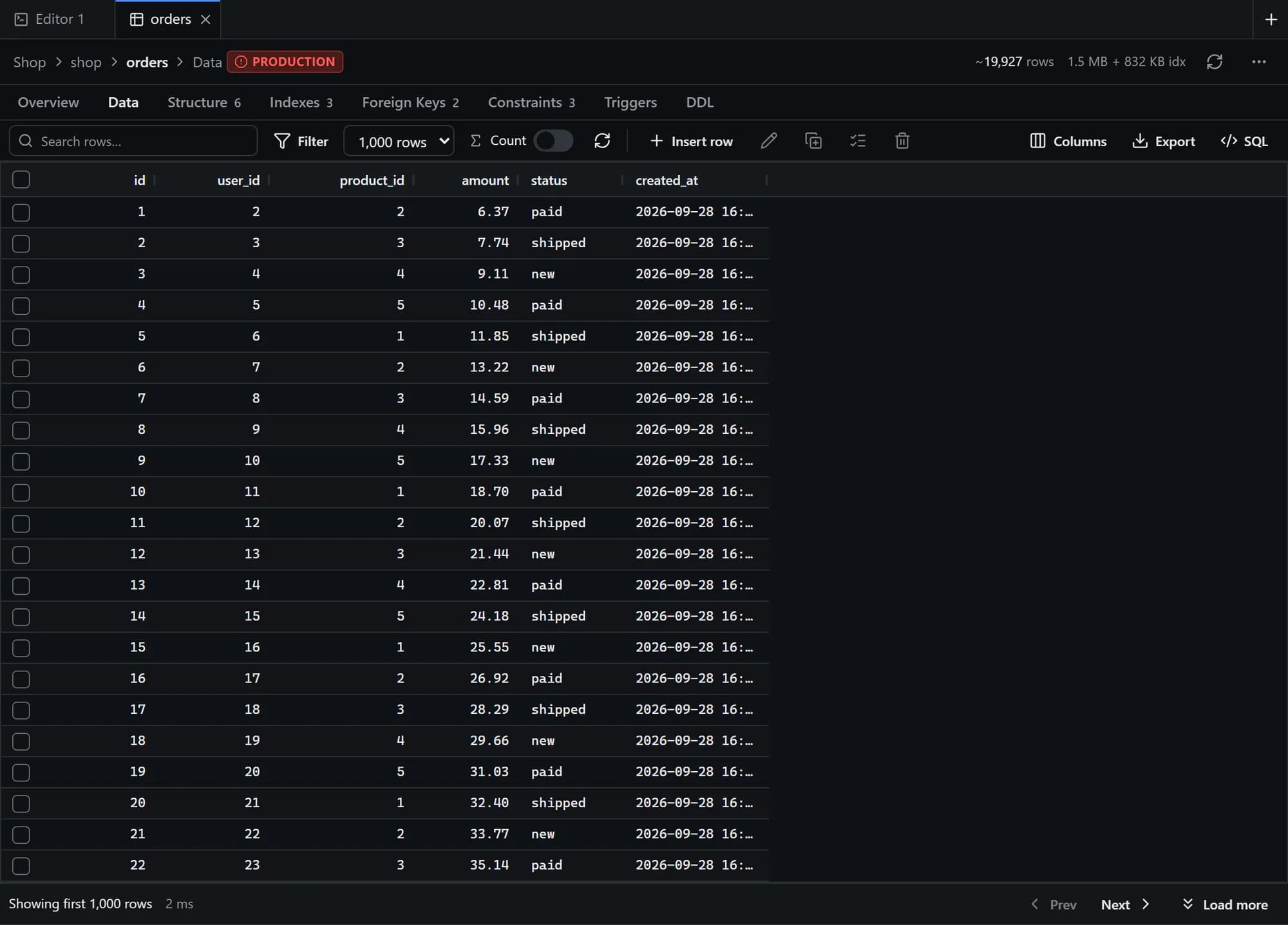
Task: Click the select rows checklist icon
Action: tap(858, 141)
